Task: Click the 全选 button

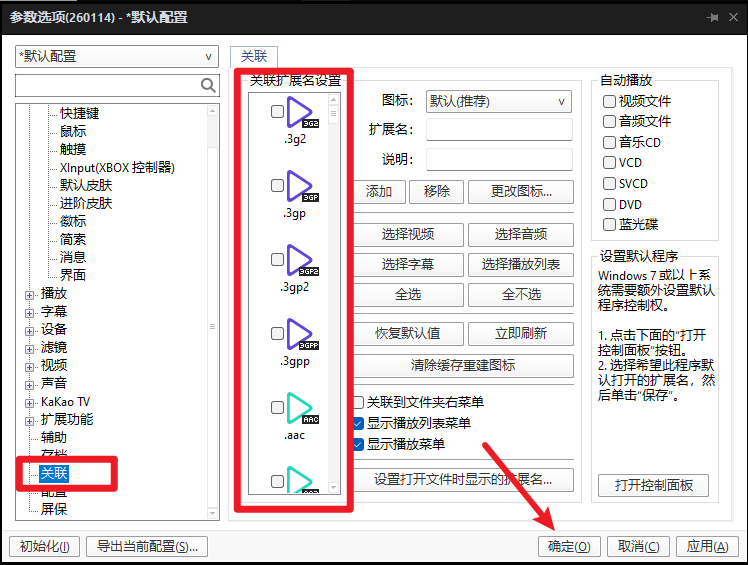Action: pyautogui.click(x=408, y=295)
